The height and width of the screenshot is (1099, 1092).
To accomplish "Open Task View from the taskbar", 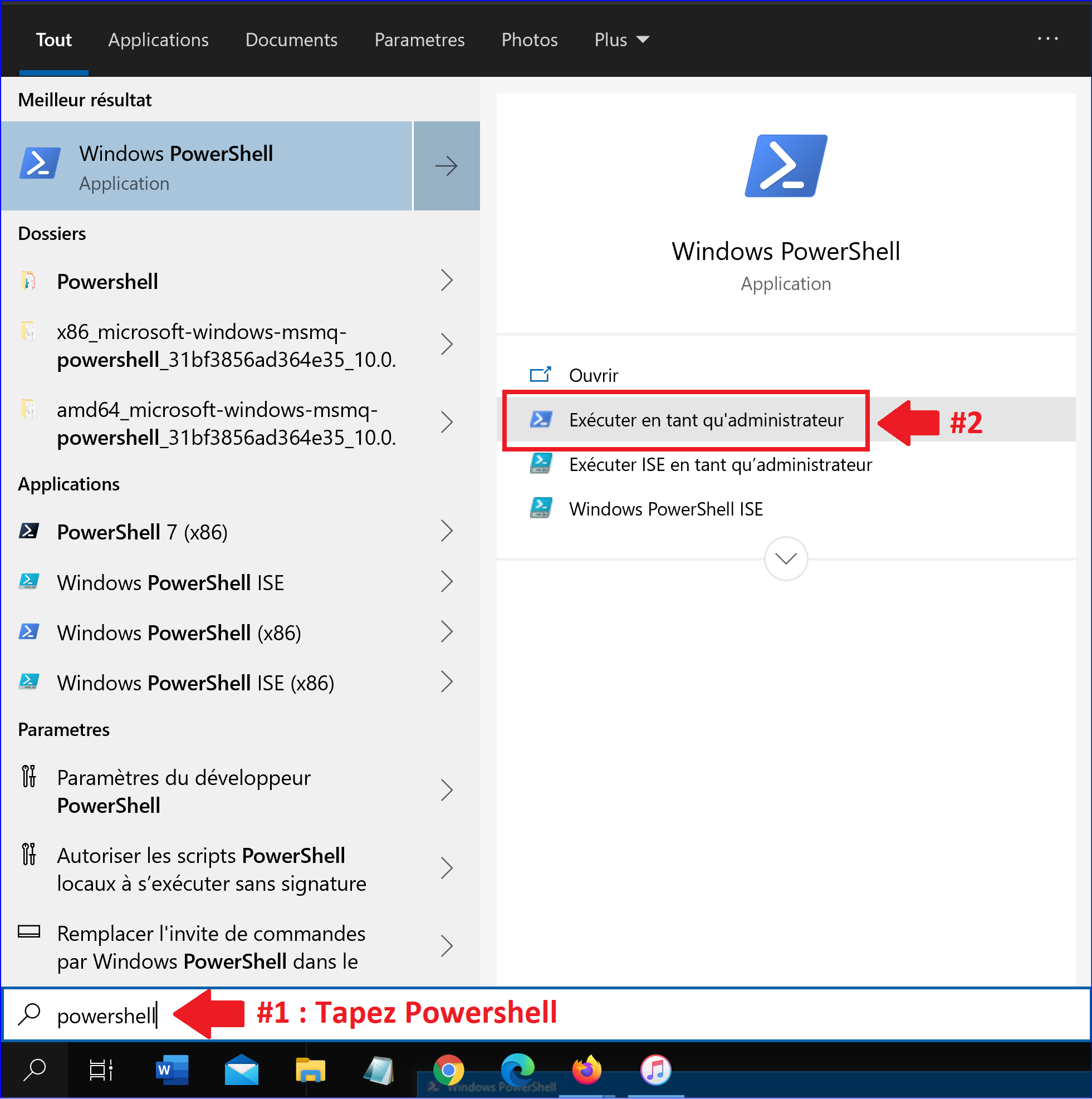I will coord(101,1071).
